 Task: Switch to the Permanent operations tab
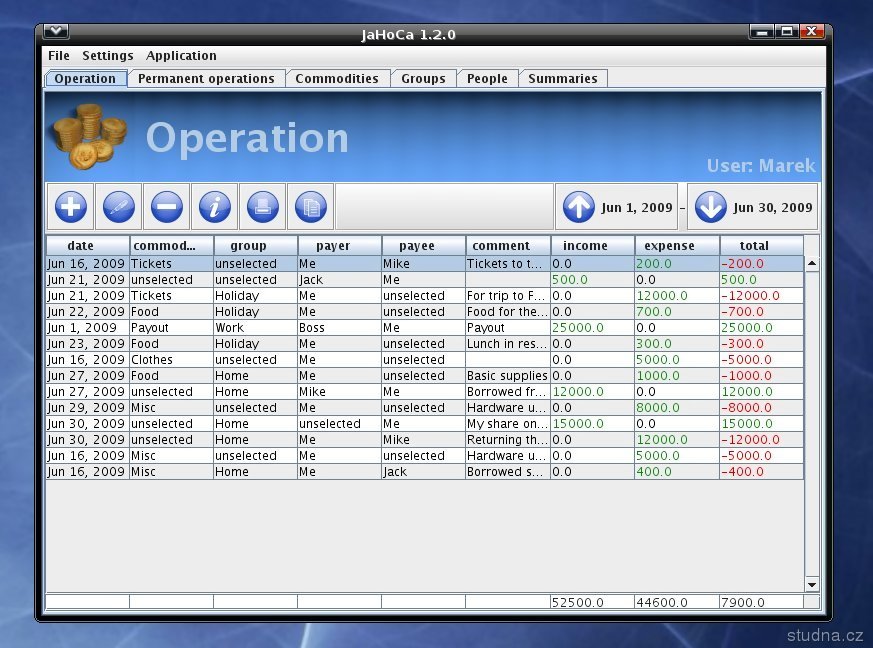(x=206, y=79)
